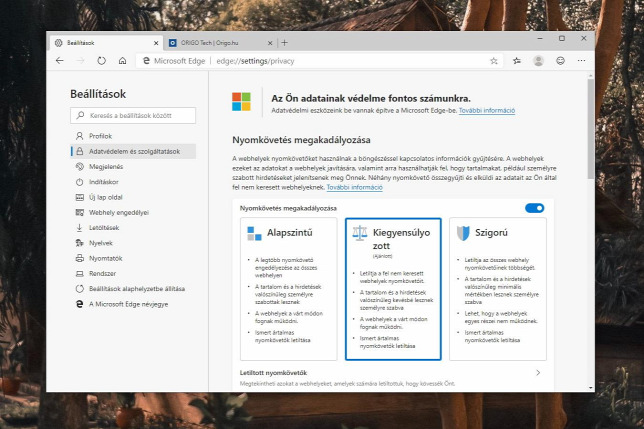Send feedback with the smiley icon
This screenshot has width=644, height=429.
(560, 61)
